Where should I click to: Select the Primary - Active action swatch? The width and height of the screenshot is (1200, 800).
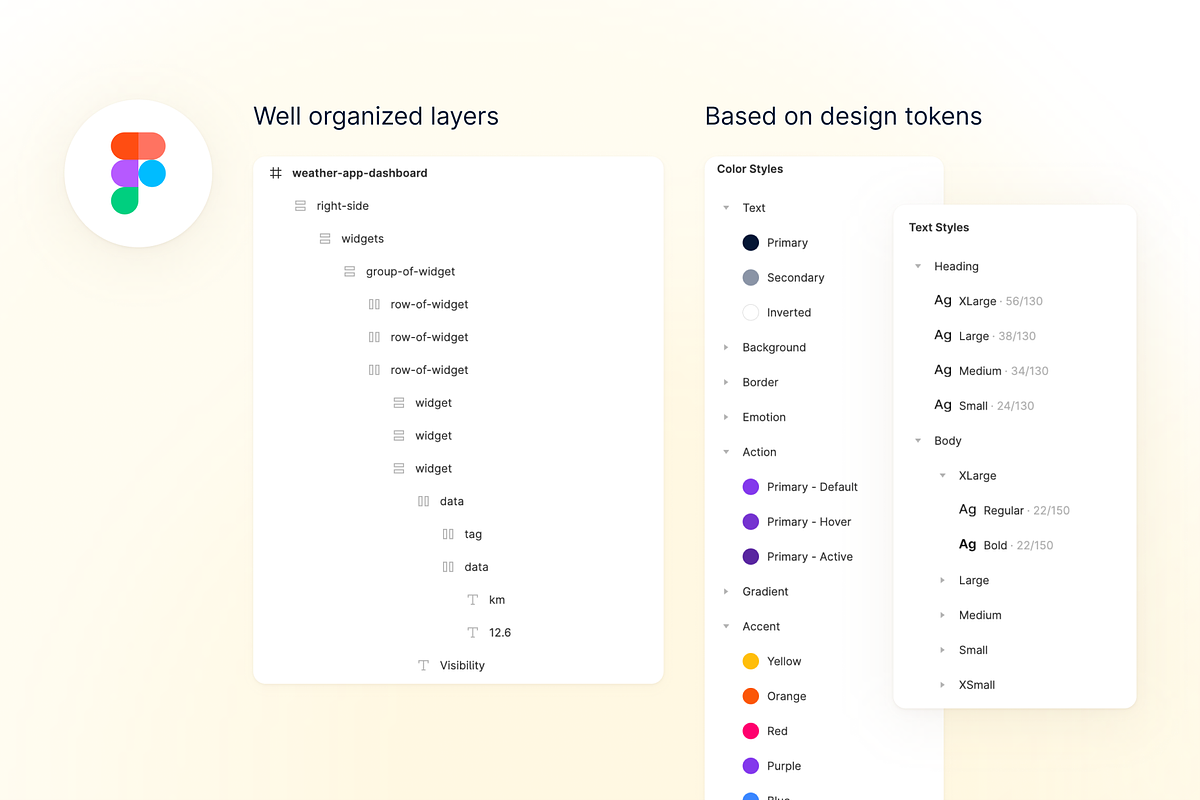751,557
